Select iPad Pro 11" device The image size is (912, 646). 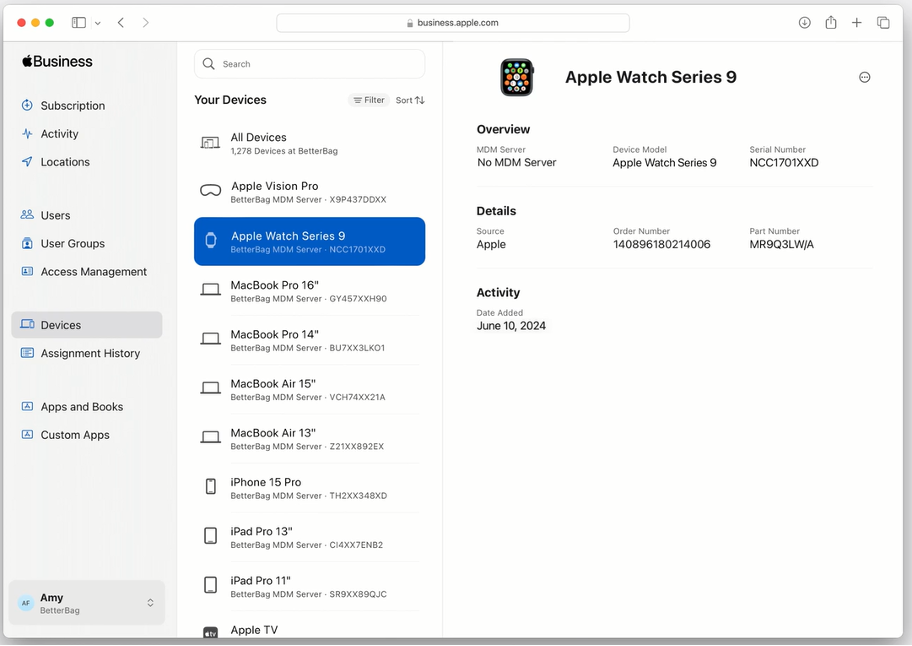coord(309,587)
